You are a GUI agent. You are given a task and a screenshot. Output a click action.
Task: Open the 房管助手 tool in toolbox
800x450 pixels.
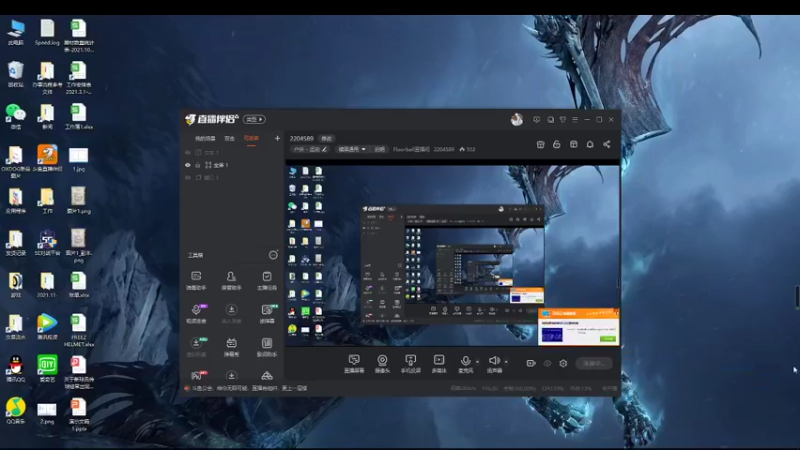pyautogui.click(x=231, y=280)
